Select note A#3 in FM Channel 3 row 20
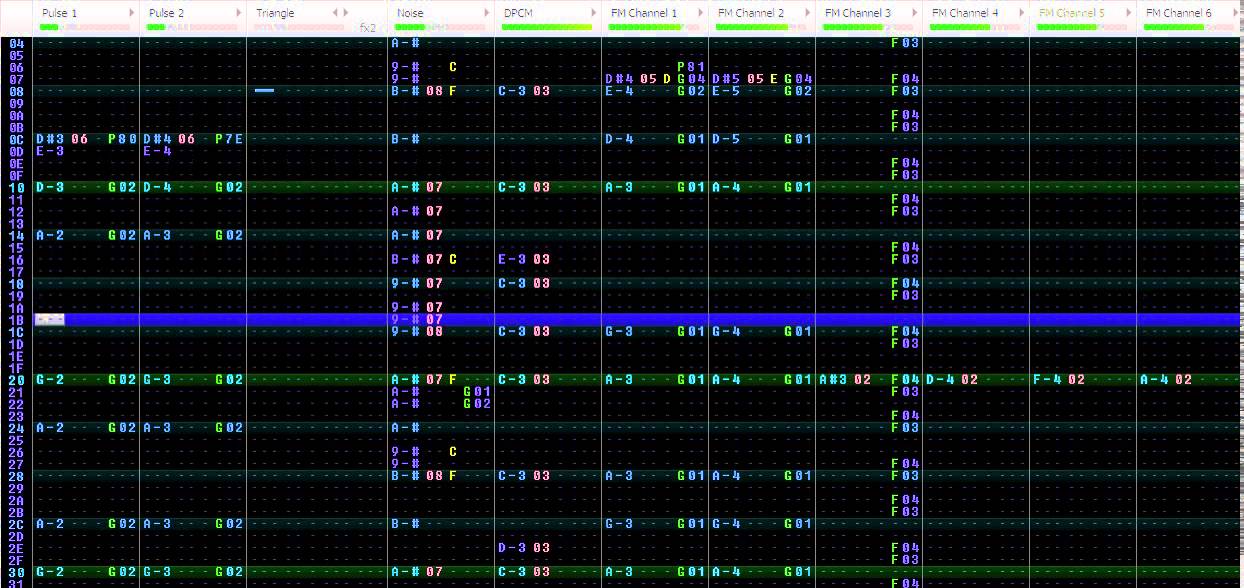Image resolution: width=1244 pixels, height=588 pixels. click(x=833, y=379)
